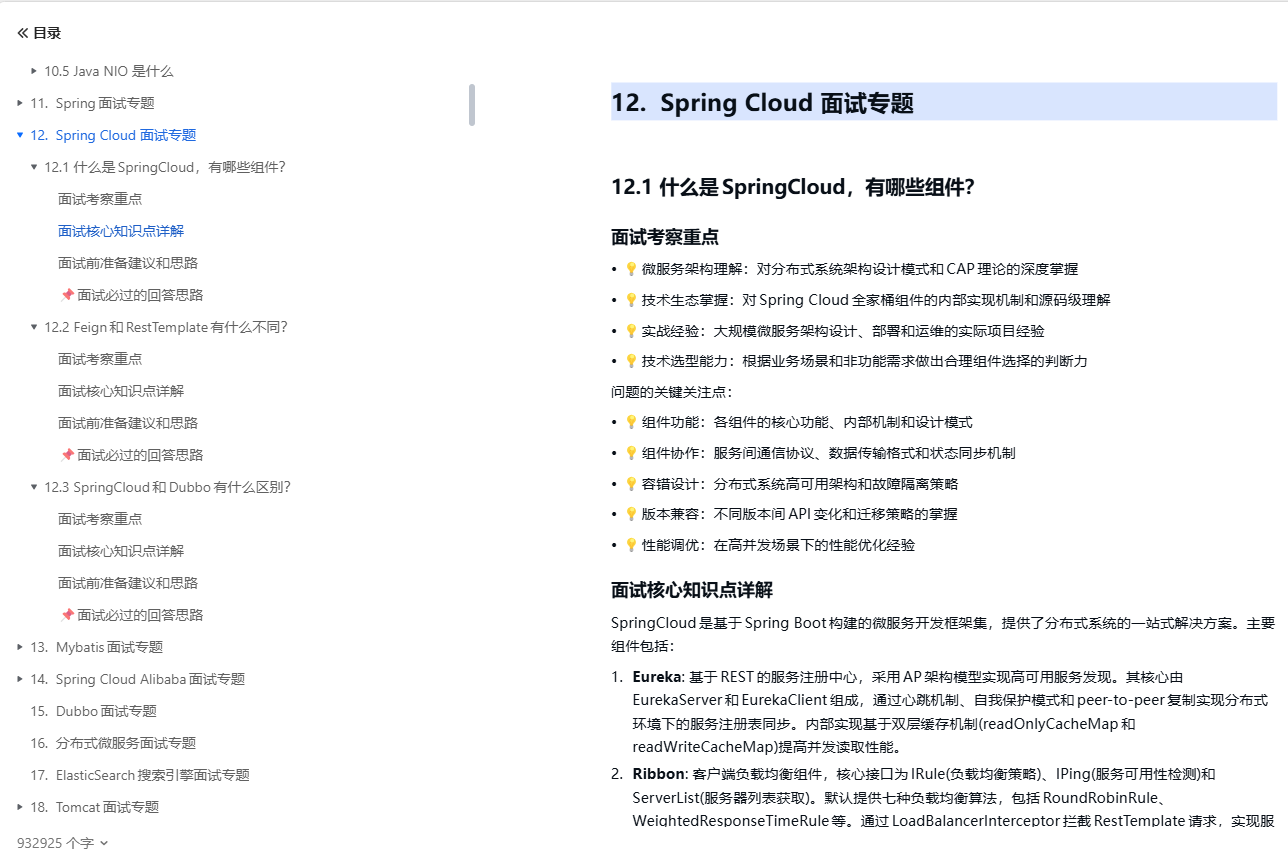
Task: Click the bold Ribbon term in list
Action: [x=657, y=774]
